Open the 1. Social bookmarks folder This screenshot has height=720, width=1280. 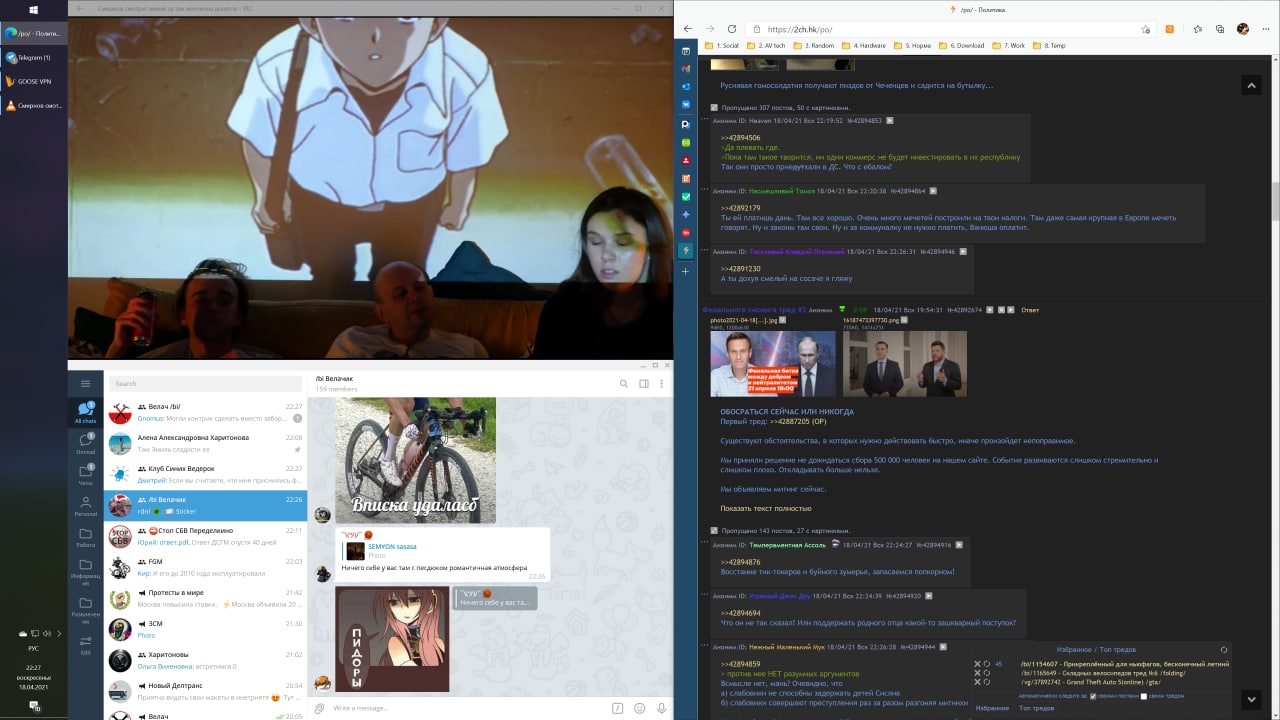point(721,45)
